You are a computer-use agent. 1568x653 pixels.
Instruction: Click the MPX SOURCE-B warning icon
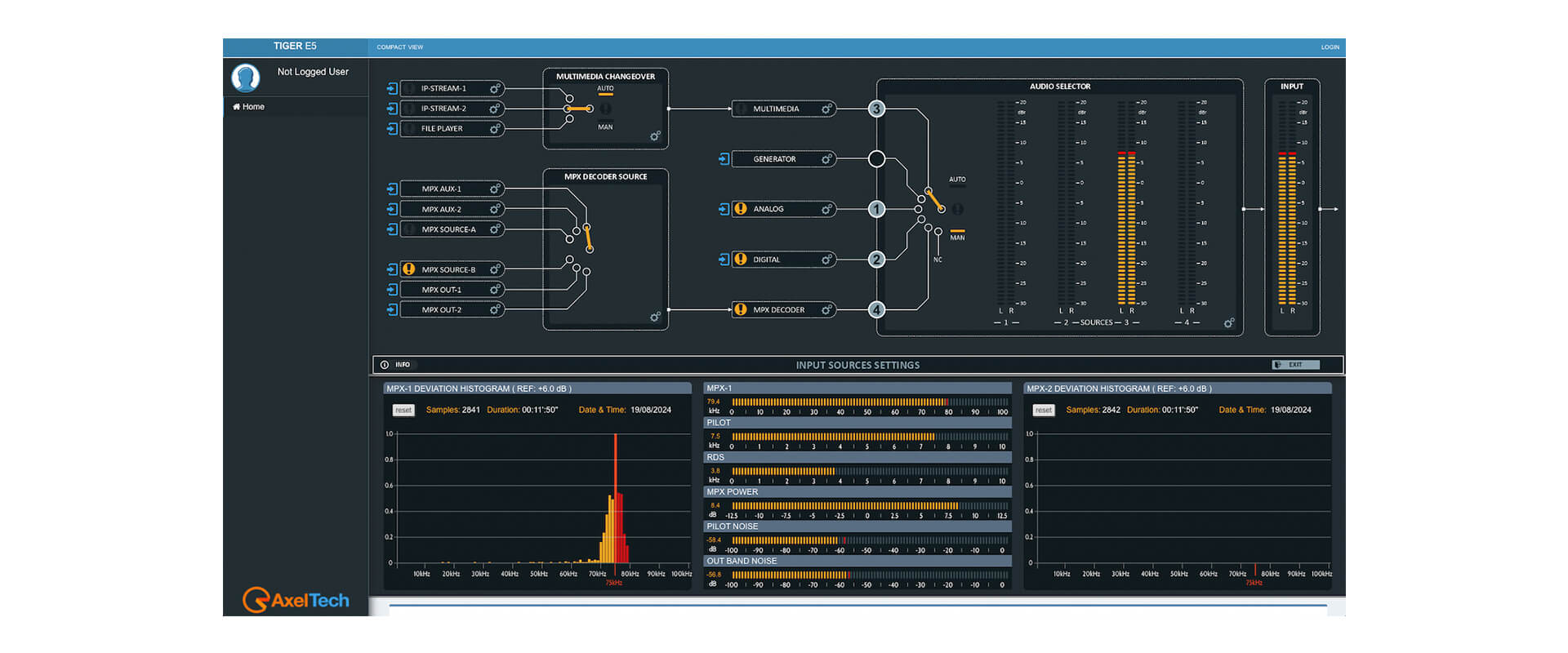pyautogui.click(x=409, y=269)
